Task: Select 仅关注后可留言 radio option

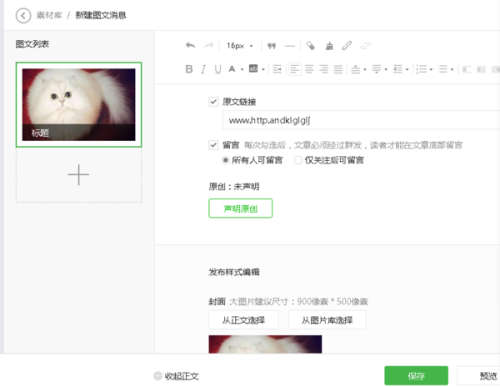Action: (298, 160)
